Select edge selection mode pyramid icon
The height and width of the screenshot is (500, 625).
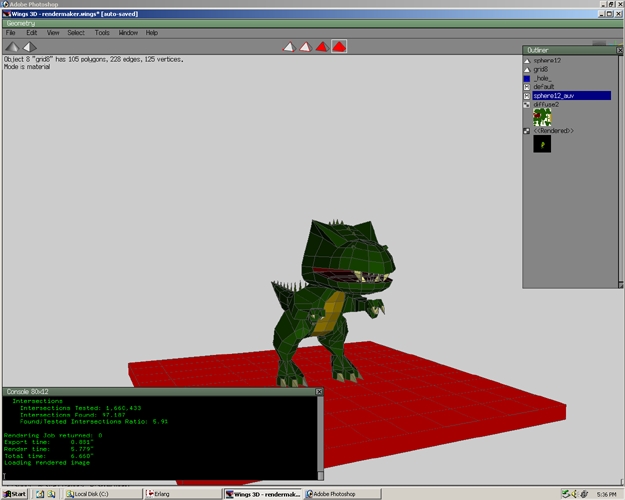click(x=305, y=47)
